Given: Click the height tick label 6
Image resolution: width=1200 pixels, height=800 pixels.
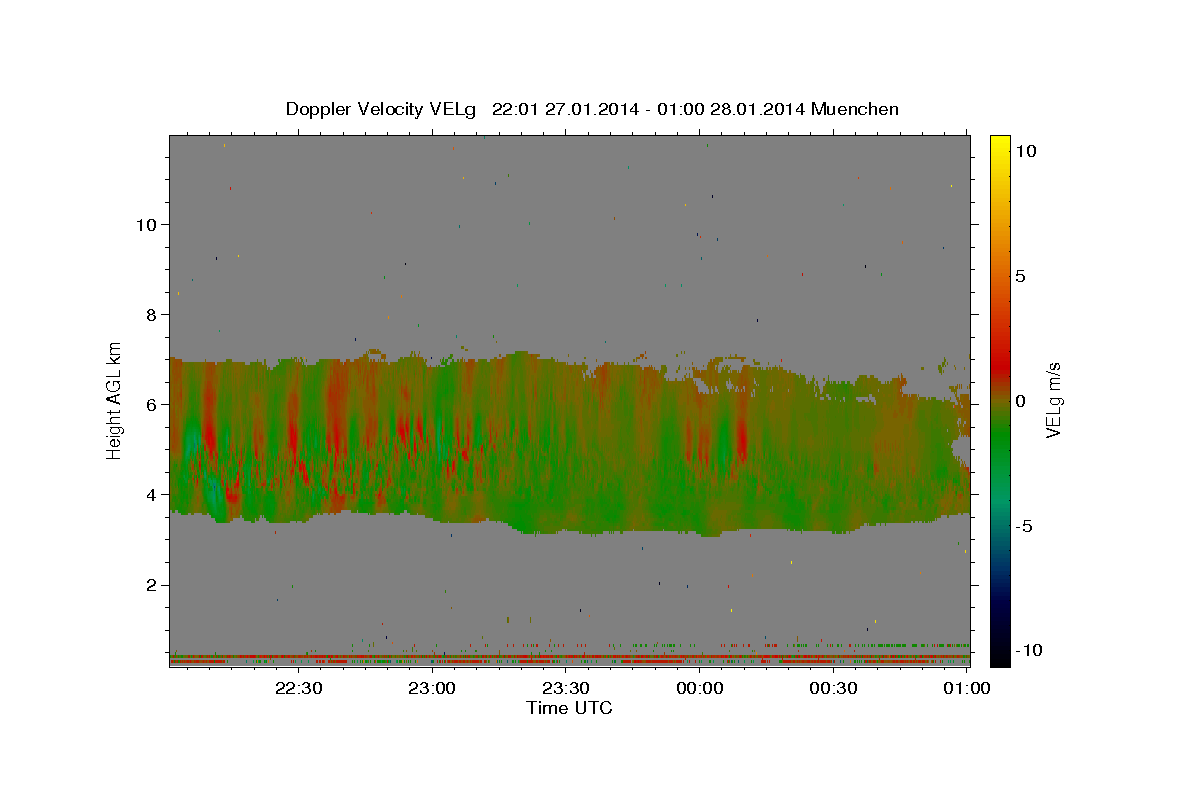Looking at the screenshot, I should (151, 404).
